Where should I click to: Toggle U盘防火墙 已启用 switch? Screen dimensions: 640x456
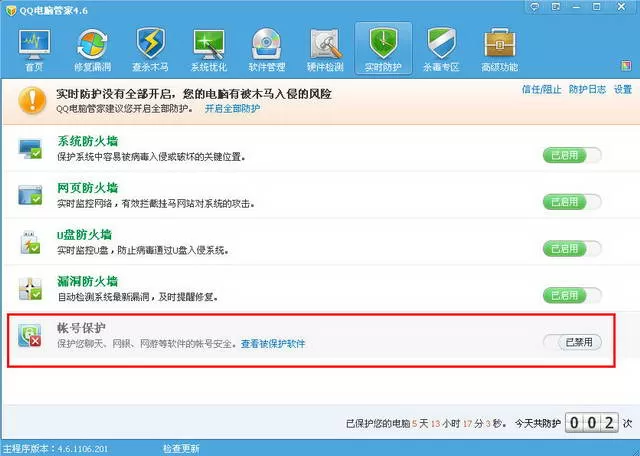coord(572,249)
